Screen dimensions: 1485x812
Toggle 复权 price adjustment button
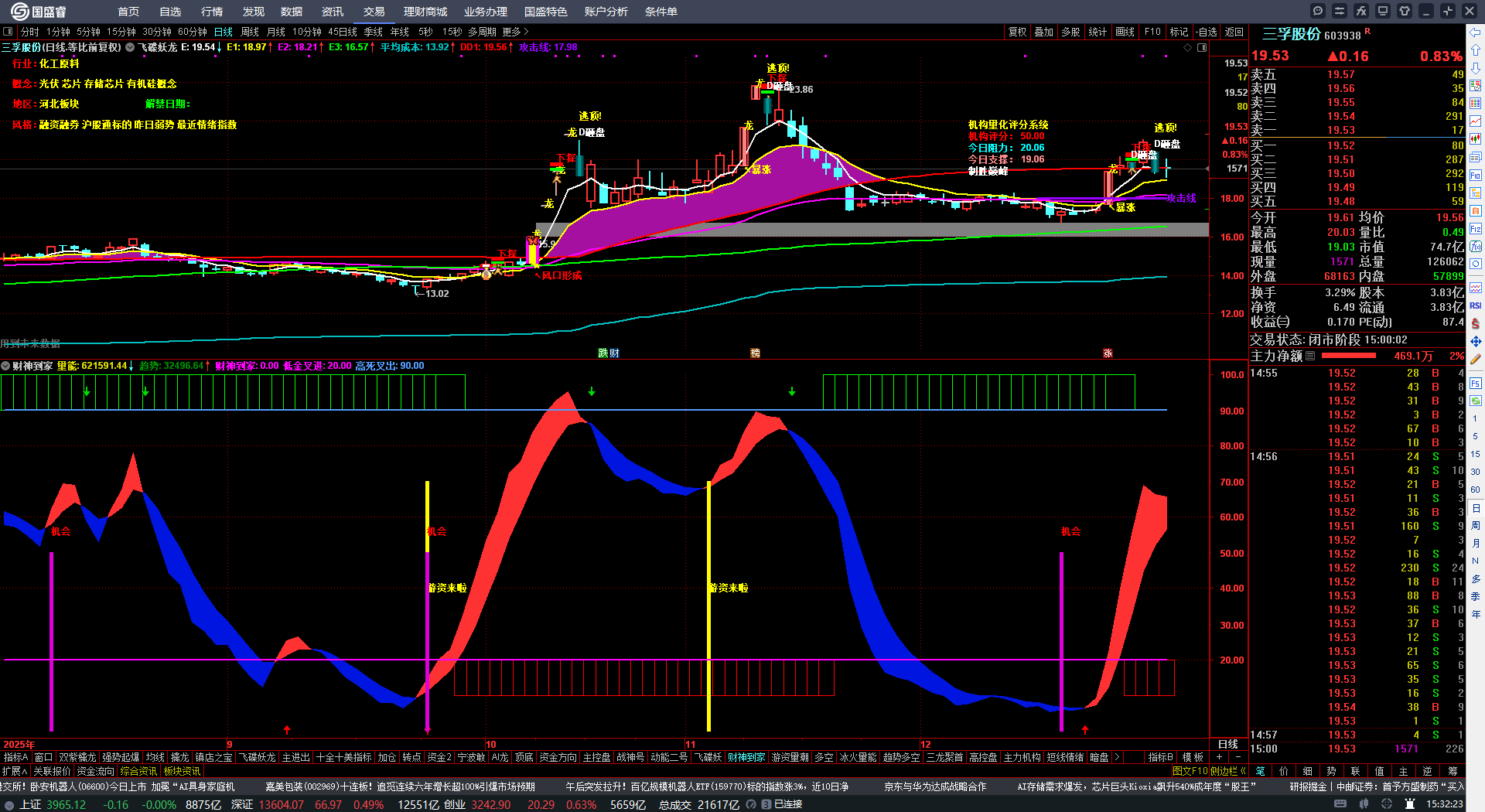[x=1017, y=32]
